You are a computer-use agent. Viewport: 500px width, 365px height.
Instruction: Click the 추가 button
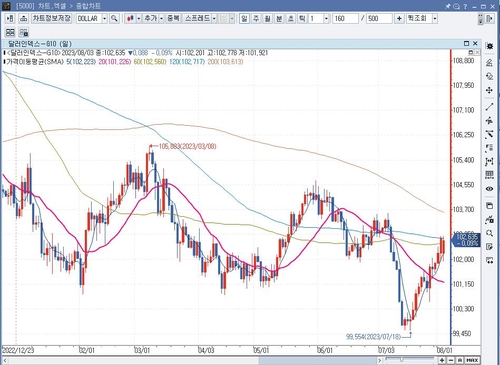(150, 18)
